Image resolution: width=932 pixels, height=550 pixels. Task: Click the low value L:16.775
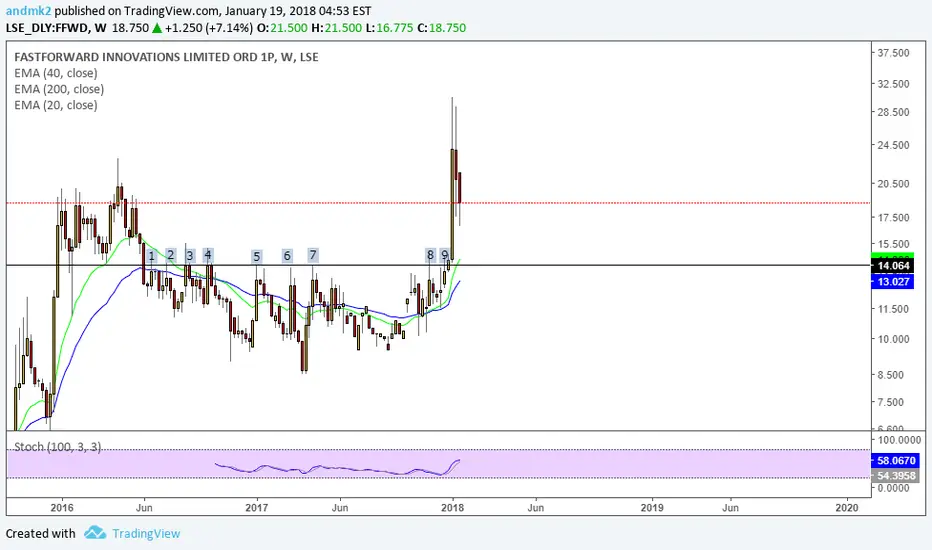(x=389, y=28)
